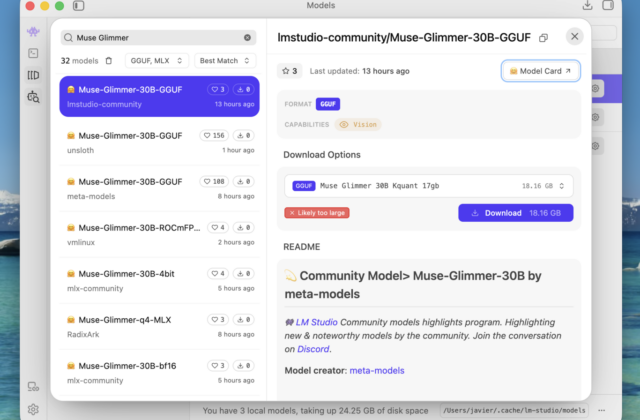Image resolution: width=640 pixels, height=420 pixels.
Task: Open the Model Card link
Action: [x=540, y=71]
